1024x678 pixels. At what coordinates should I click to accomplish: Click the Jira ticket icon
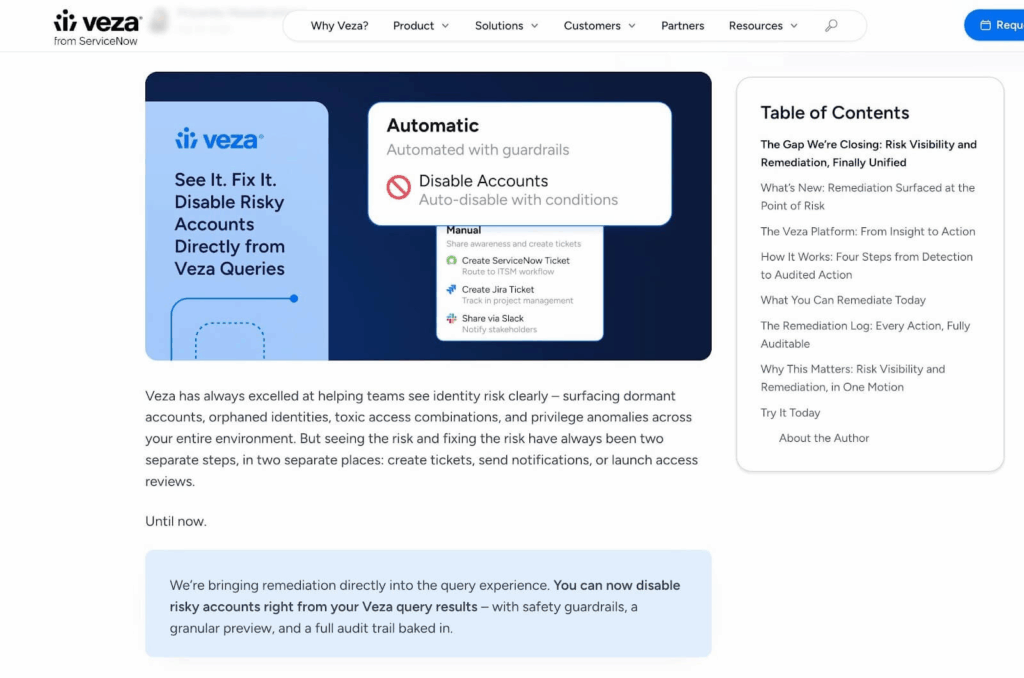click(451, 290)
